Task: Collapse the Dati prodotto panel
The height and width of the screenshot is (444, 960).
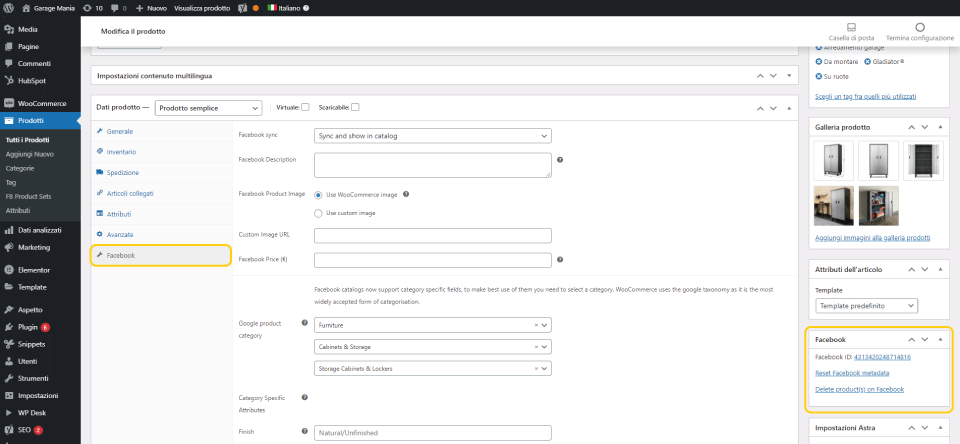Action: (789, 108)
